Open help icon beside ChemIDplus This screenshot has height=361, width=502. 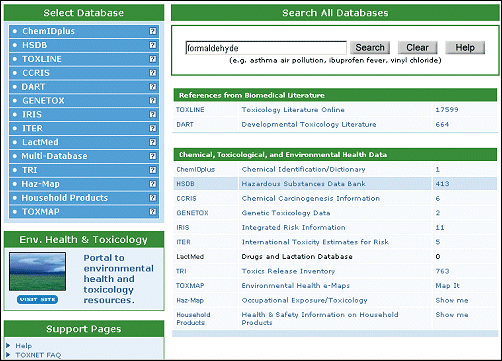click(153, 31)
